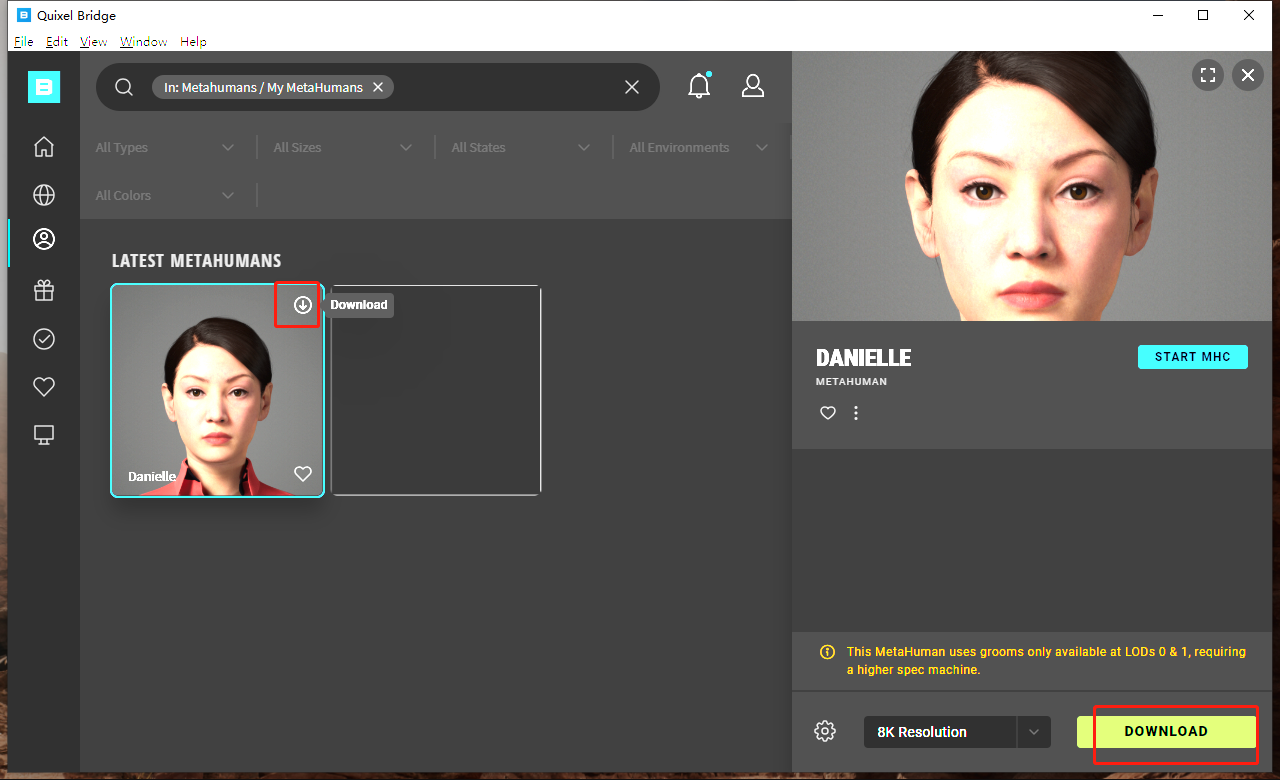Click the DANIELLE title text
The width and height of the screenshot is (1280, 780).
click(864, 358)
